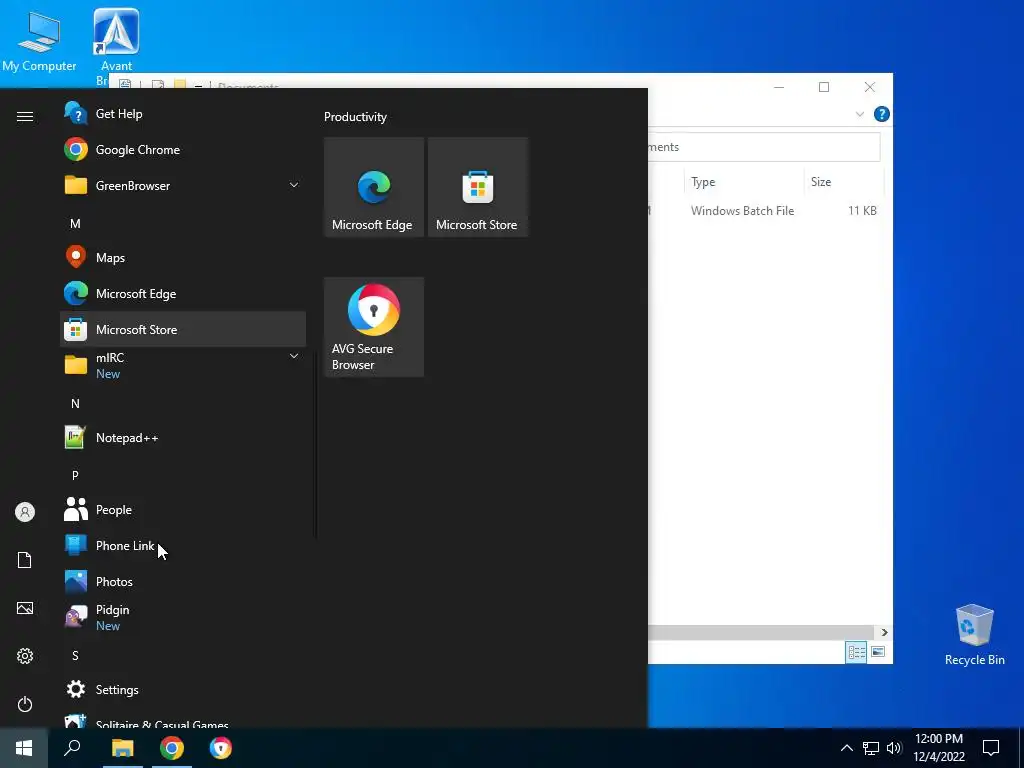
Task: Open Google Chrome from the taskbar
Action: click(x=172, y=748)
